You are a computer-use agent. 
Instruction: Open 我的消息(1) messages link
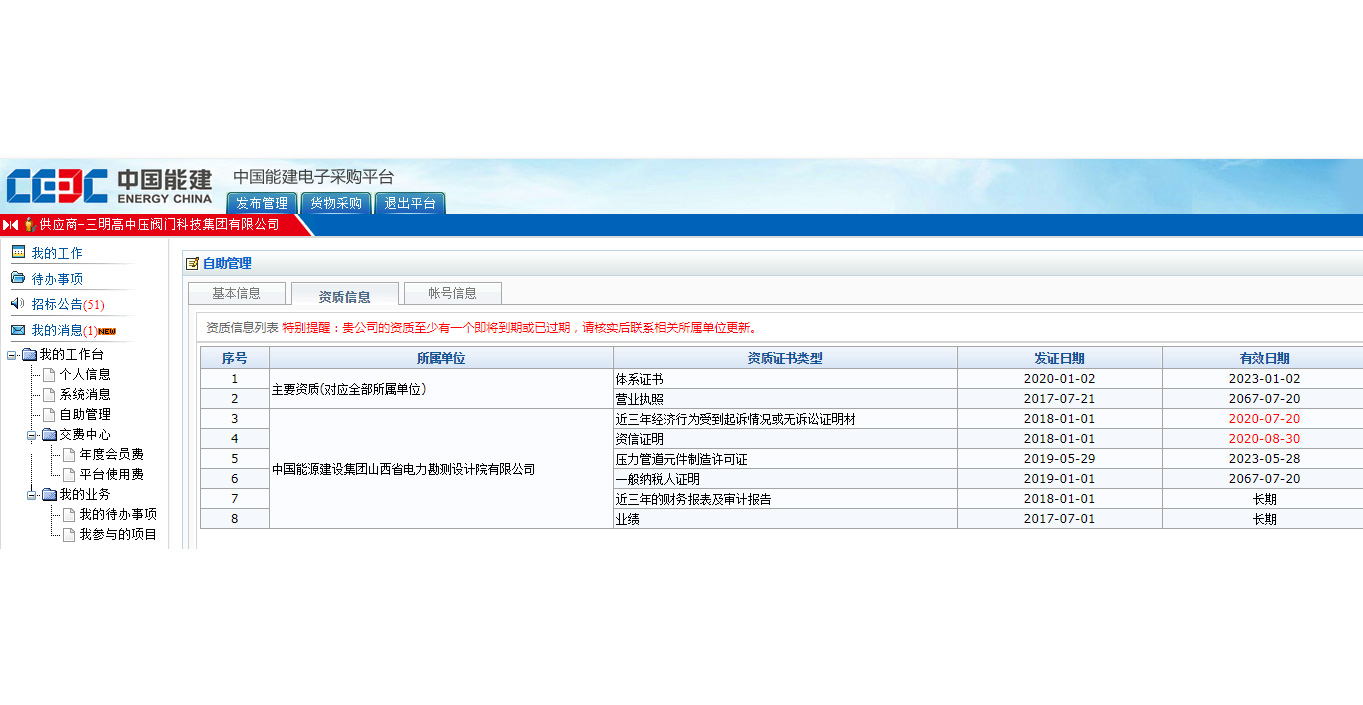(64, 330)
